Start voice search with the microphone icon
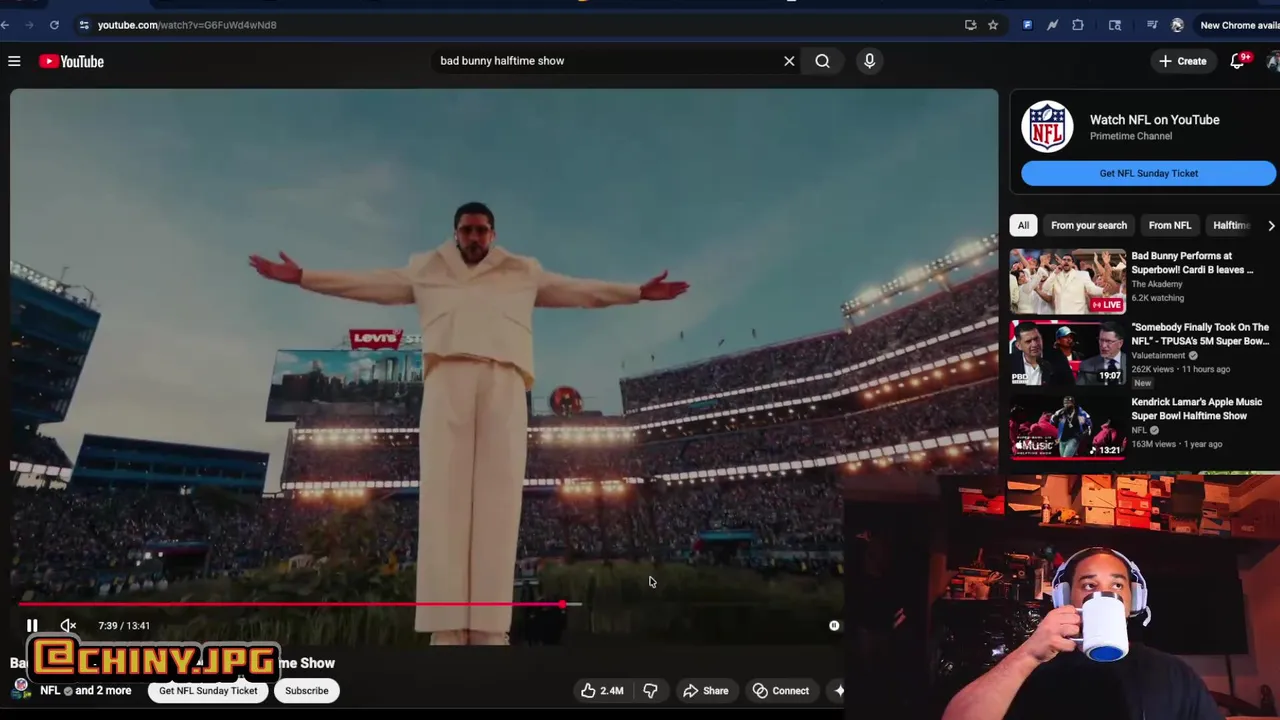 coord(869,61)
